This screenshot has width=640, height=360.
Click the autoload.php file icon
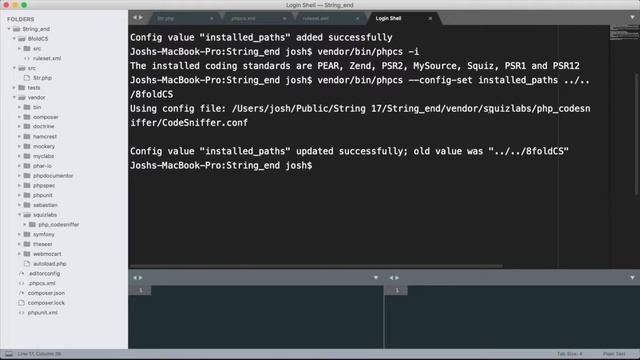tap(27, 264)
